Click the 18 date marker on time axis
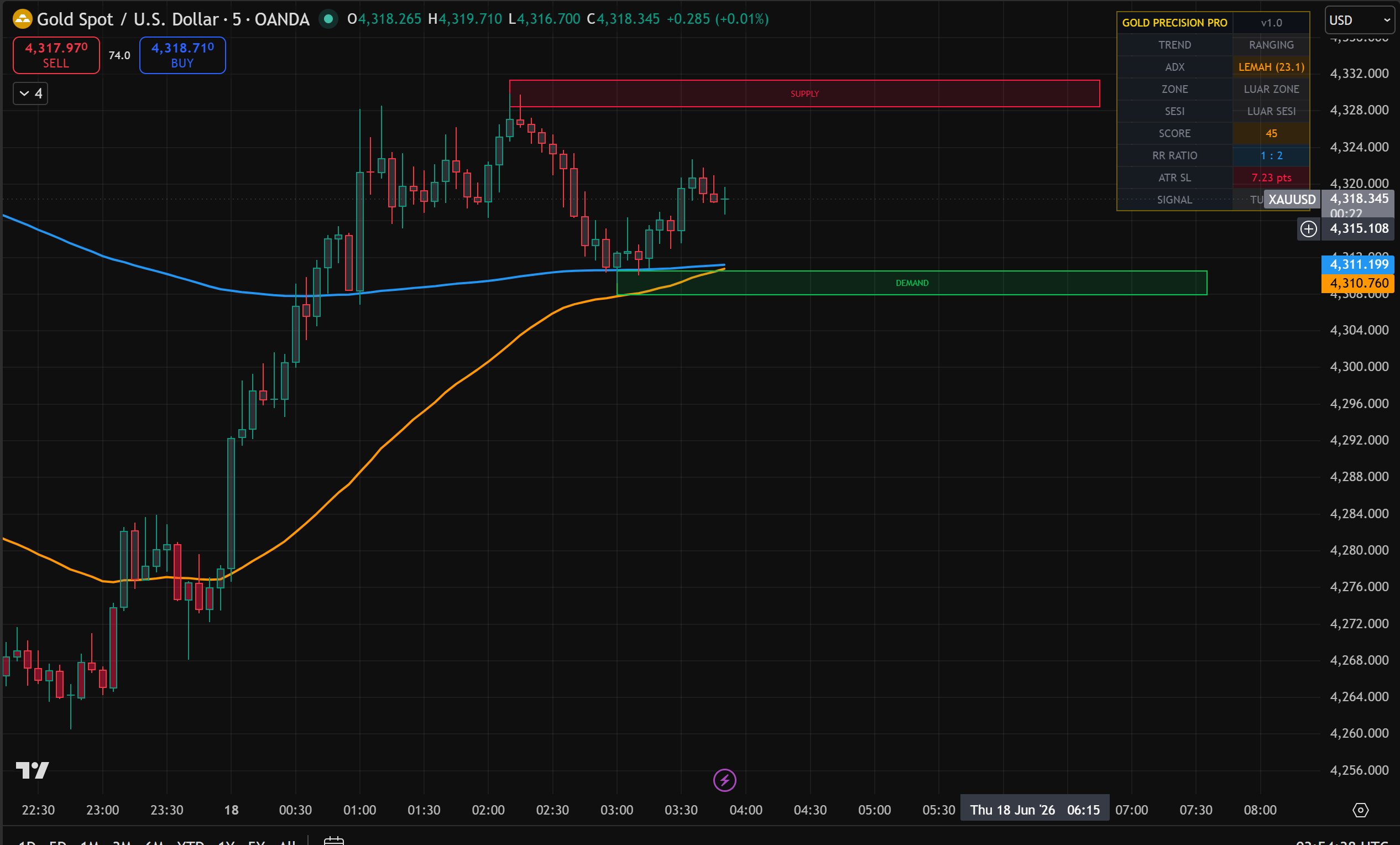 (x=231, y=810)
